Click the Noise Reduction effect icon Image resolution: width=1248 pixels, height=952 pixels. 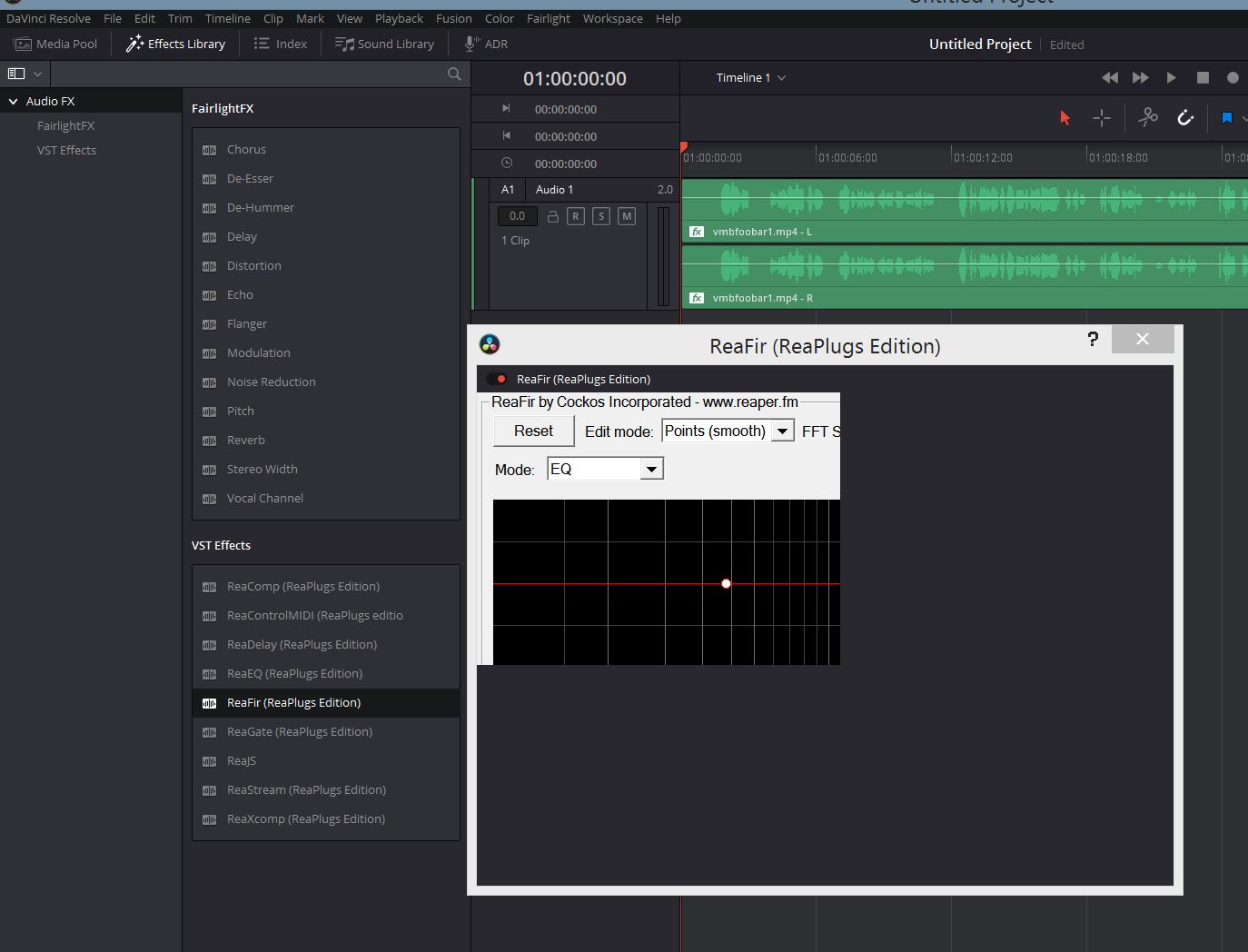(209, 382)
